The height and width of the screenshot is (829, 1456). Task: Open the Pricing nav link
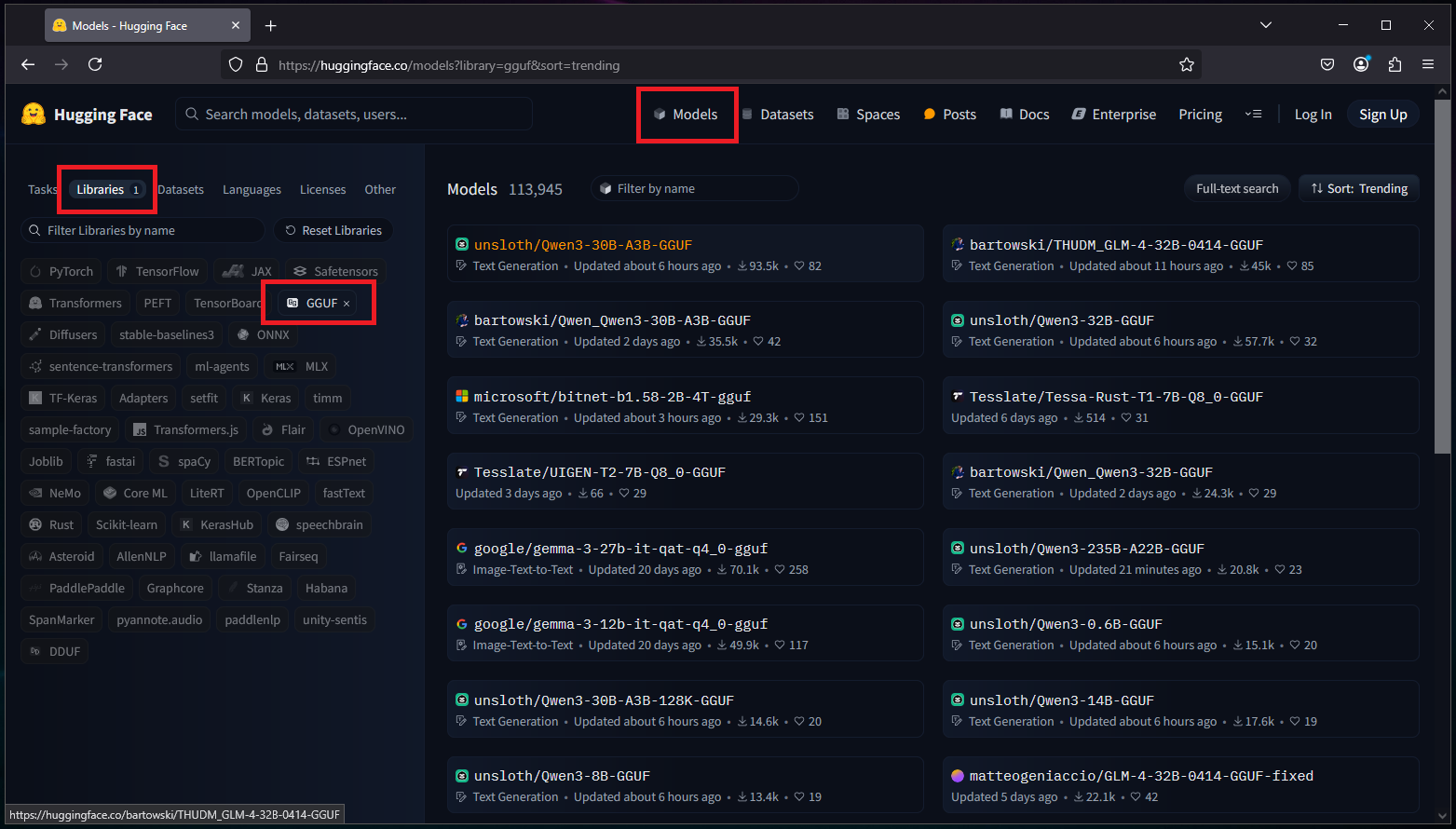click(1200, 115)
